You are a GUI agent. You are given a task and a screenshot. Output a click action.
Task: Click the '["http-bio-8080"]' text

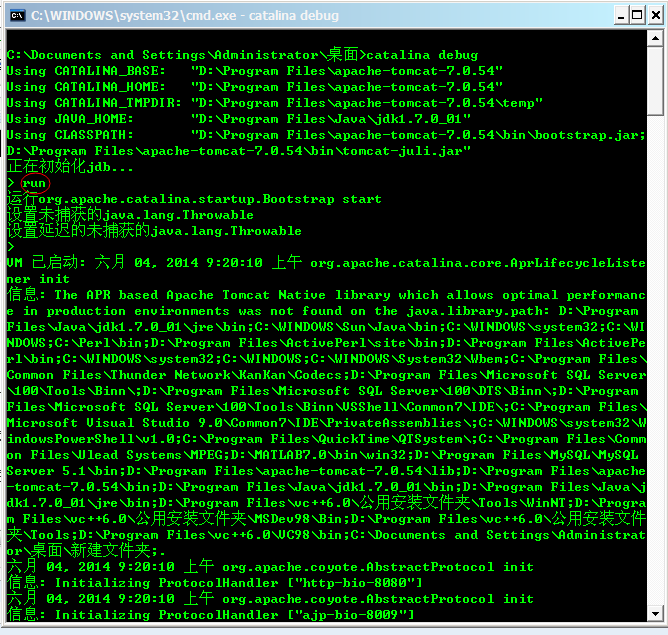(x=354, y=583)
